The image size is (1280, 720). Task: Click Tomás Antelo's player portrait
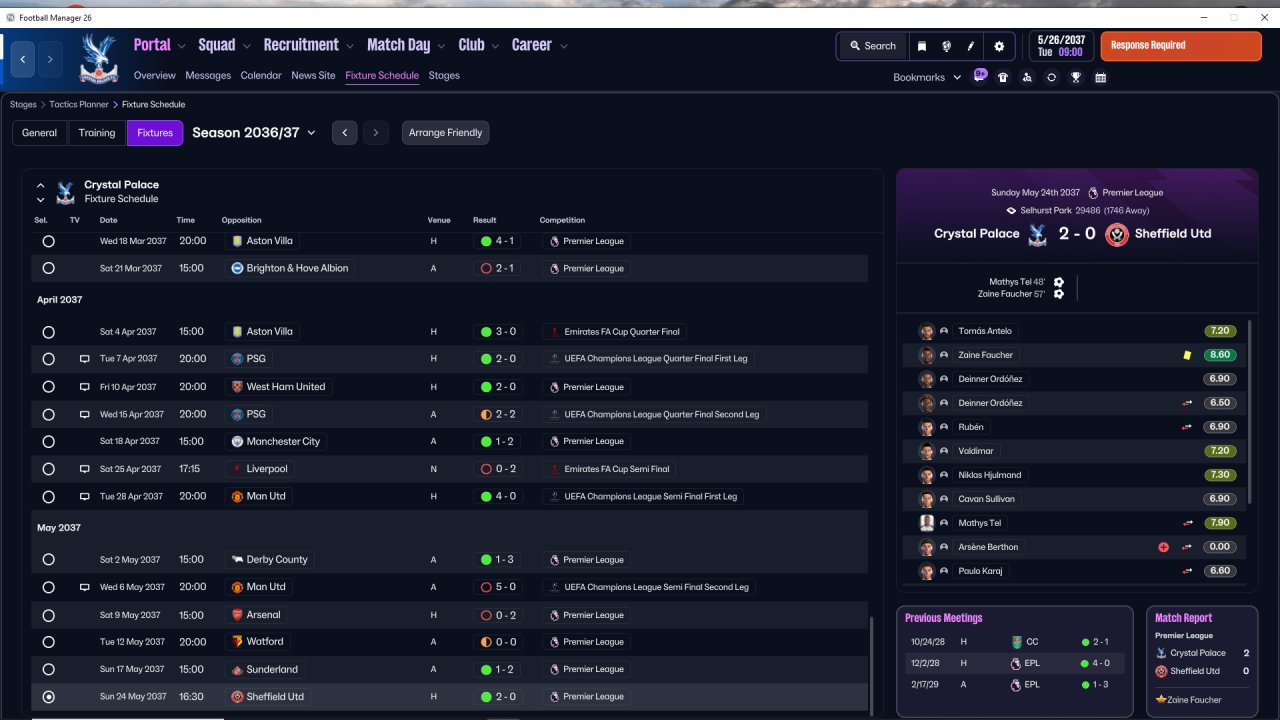point(927,331)
